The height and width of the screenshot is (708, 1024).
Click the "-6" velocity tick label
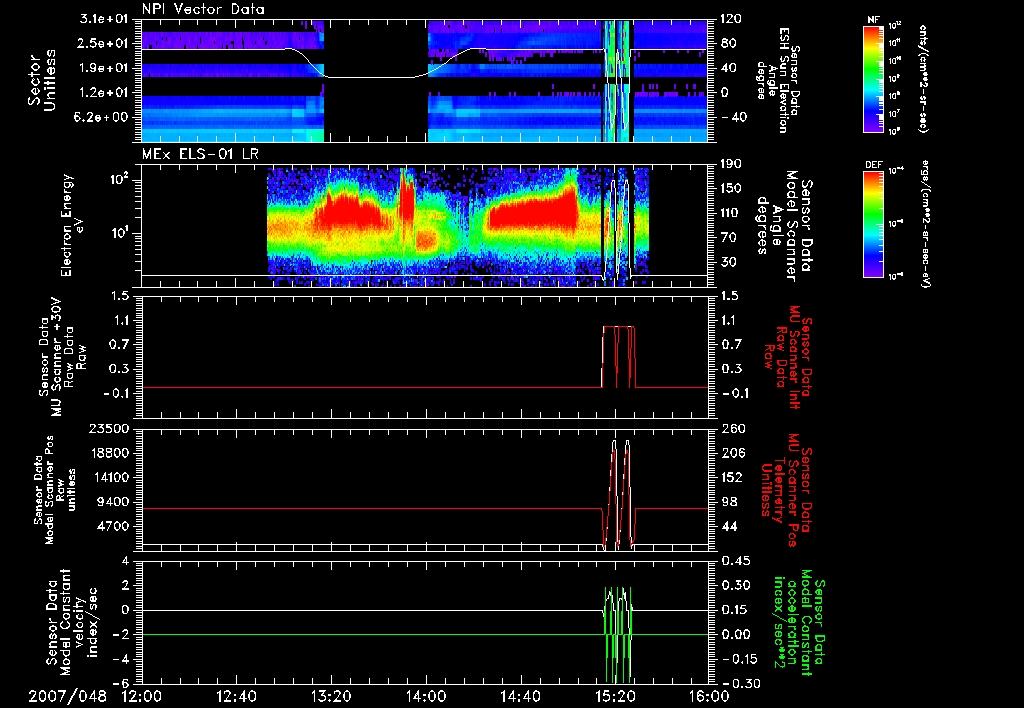[x=123, y=683]
